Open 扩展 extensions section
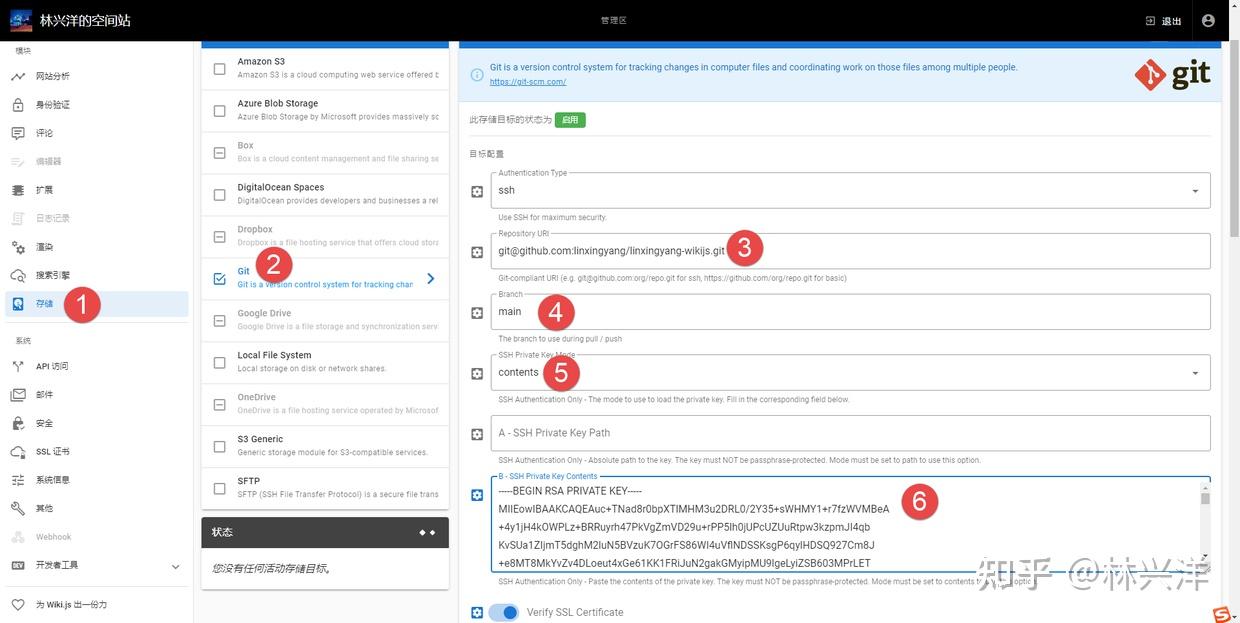Image resolution: width=1240 pixels, height=623 pixels. pos(96,190)
